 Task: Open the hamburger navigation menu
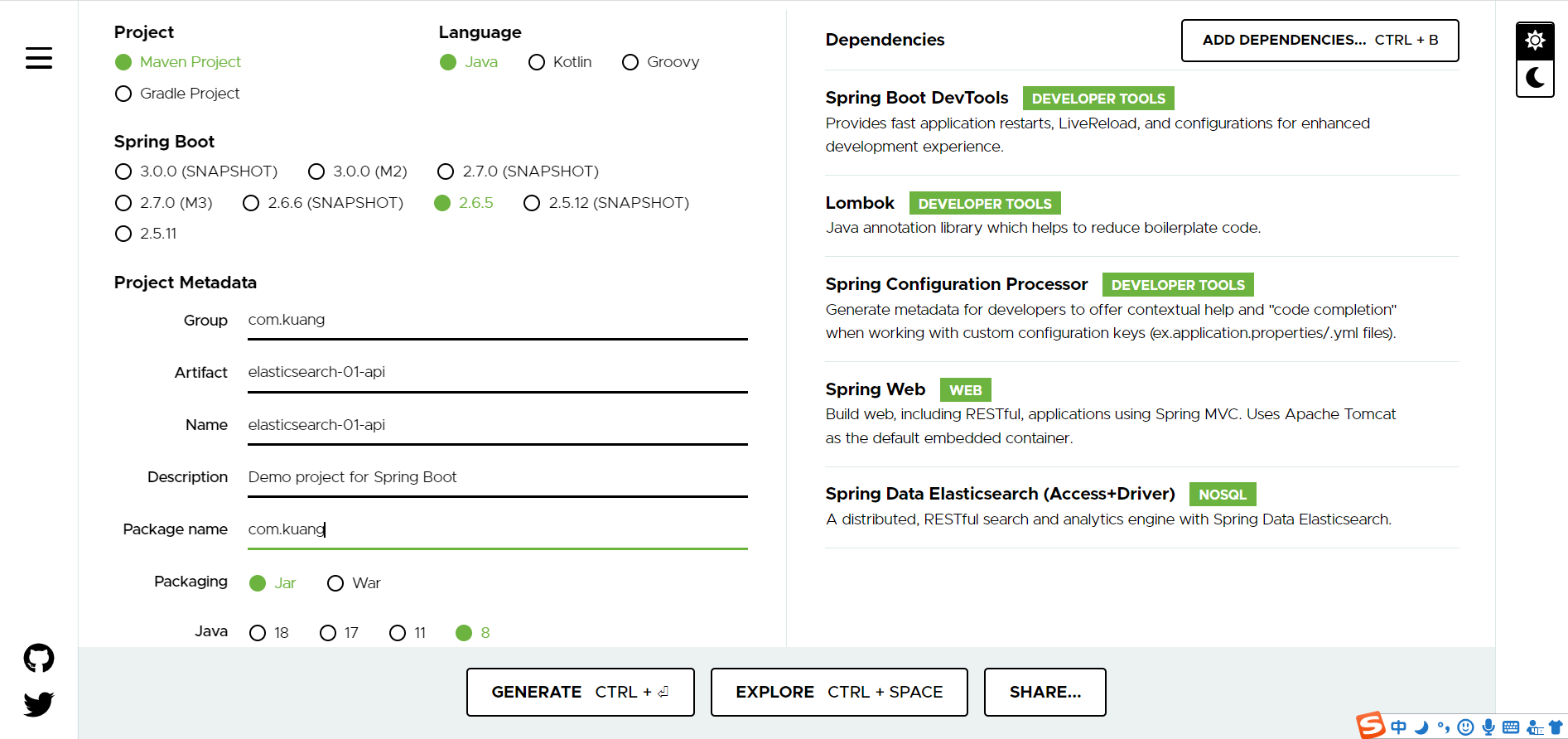coord(39,58)
